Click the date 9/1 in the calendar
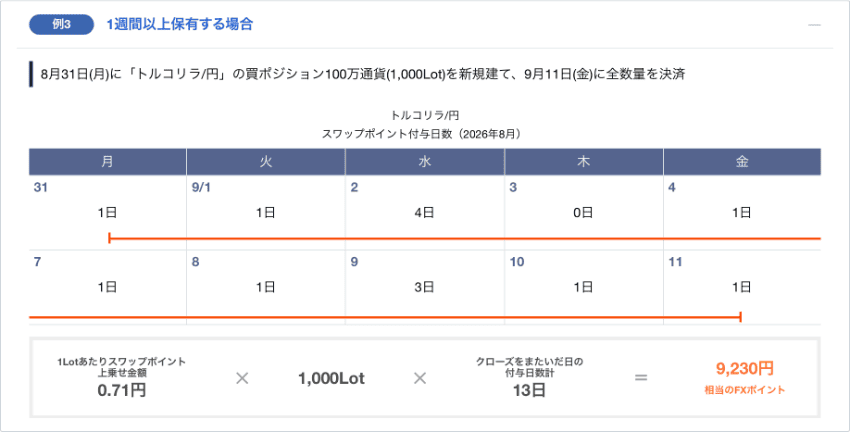The height and width of the screenshot is (432, 850). point(201,188)
